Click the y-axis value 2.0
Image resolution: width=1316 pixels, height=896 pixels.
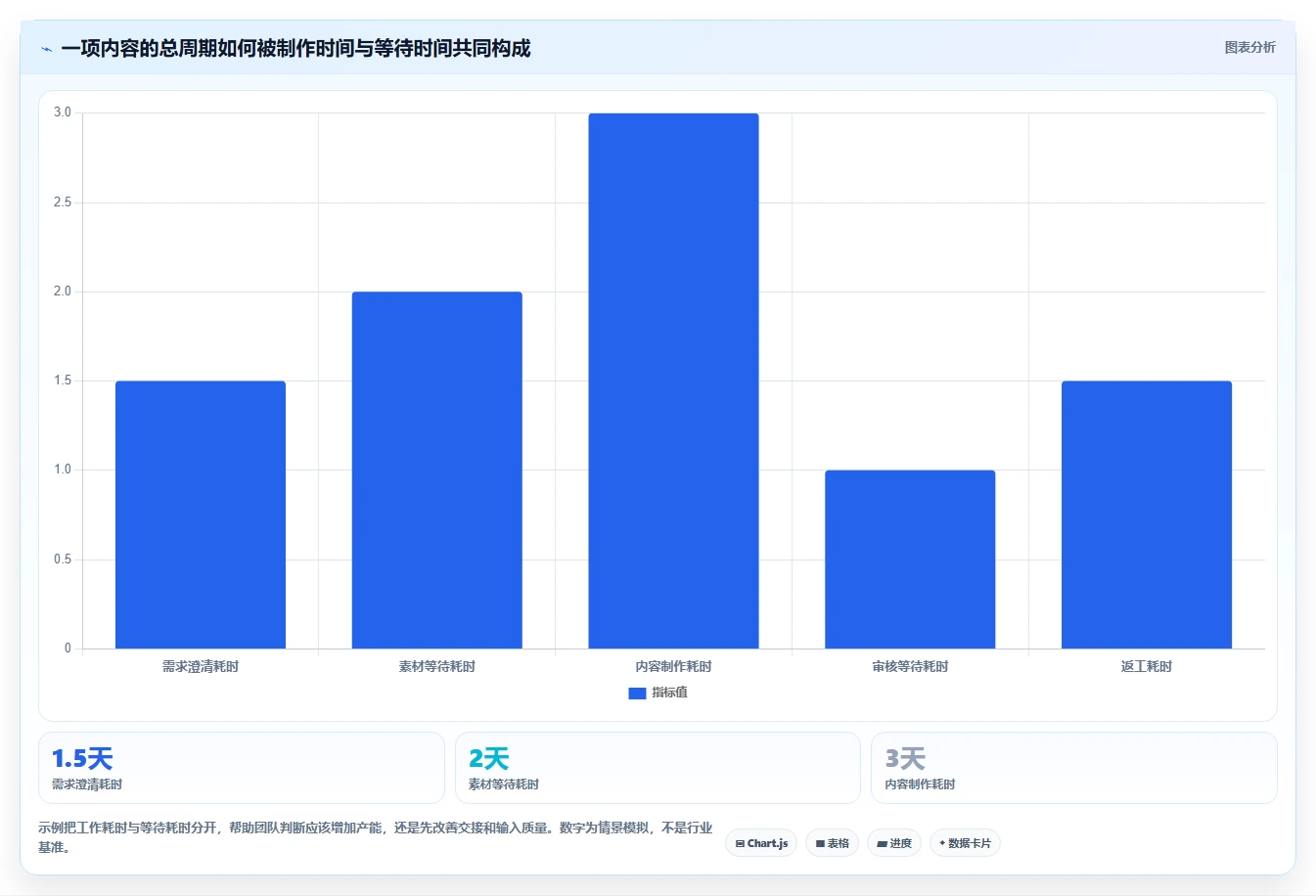tap(63, 291)
